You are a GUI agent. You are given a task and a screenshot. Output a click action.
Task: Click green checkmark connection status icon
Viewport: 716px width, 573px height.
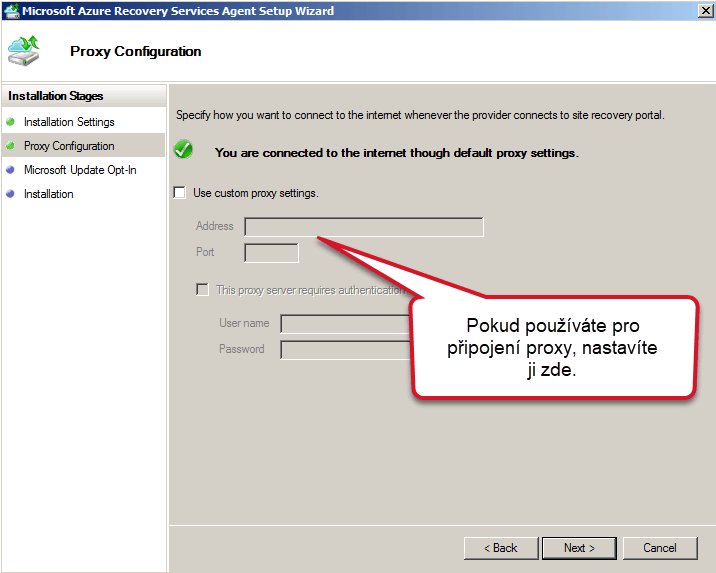(x=184, y=149)
